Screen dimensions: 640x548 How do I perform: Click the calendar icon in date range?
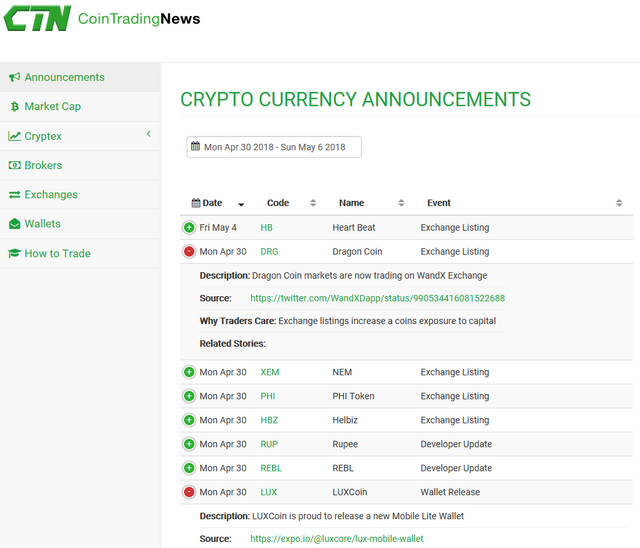tap(196, 146)
